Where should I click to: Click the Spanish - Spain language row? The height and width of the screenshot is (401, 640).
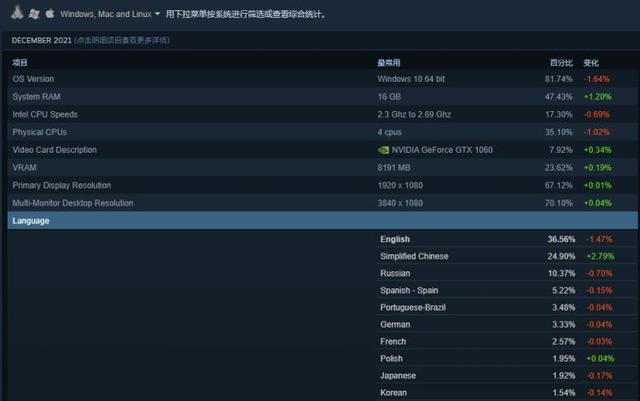506,290
